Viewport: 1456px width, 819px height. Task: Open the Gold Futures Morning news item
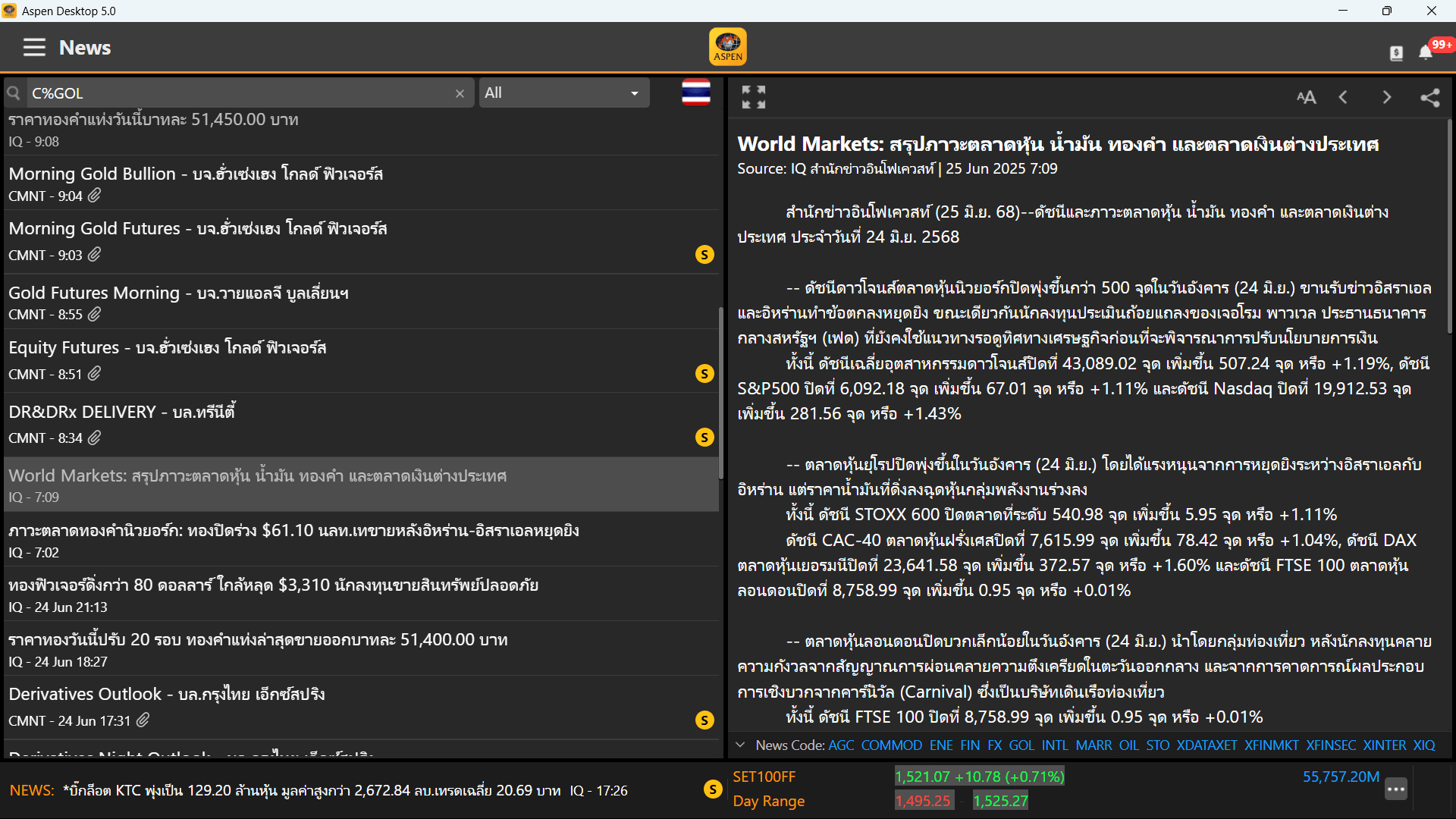(361, 302)
